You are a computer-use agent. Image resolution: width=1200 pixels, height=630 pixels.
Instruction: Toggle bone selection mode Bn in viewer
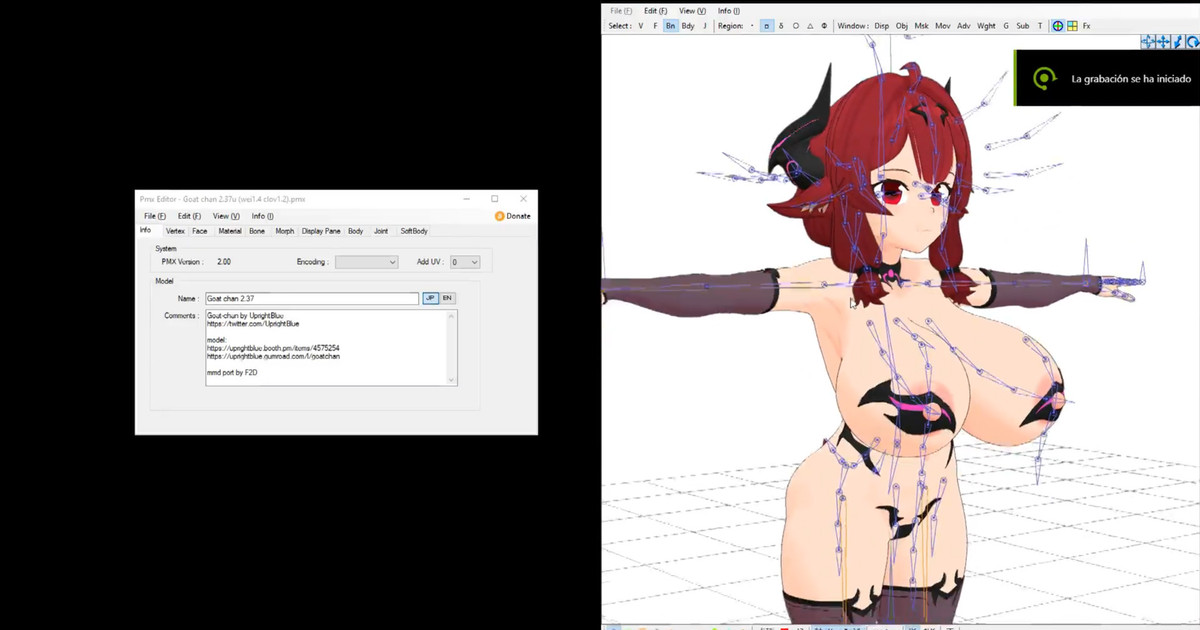pyautogui.click(x=671, y=26)
